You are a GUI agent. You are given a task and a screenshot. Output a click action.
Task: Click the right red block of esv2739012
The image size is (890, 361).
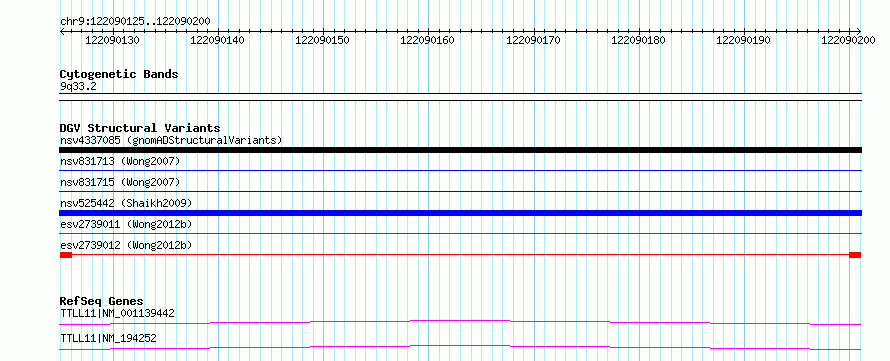pos(855,255)
